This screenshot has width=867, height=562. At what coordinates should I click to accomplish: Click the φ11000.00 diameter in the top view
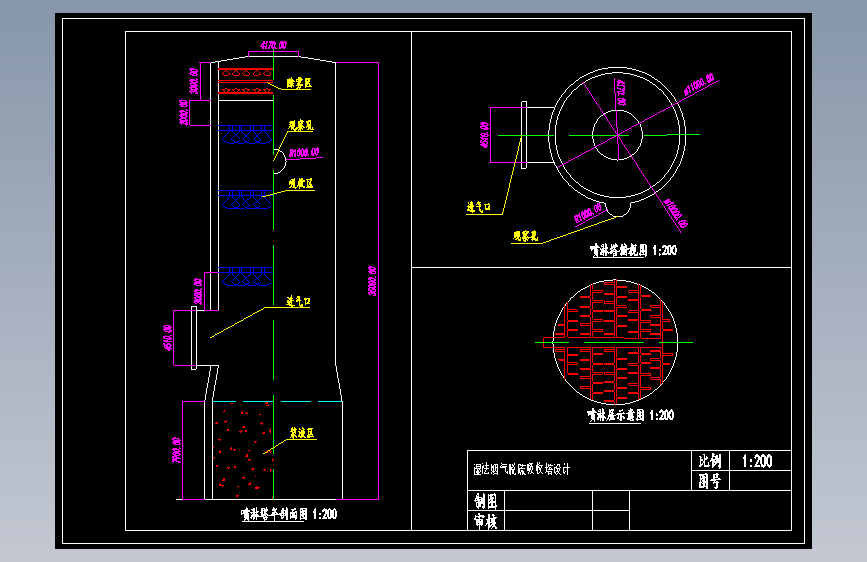[699, 85]
